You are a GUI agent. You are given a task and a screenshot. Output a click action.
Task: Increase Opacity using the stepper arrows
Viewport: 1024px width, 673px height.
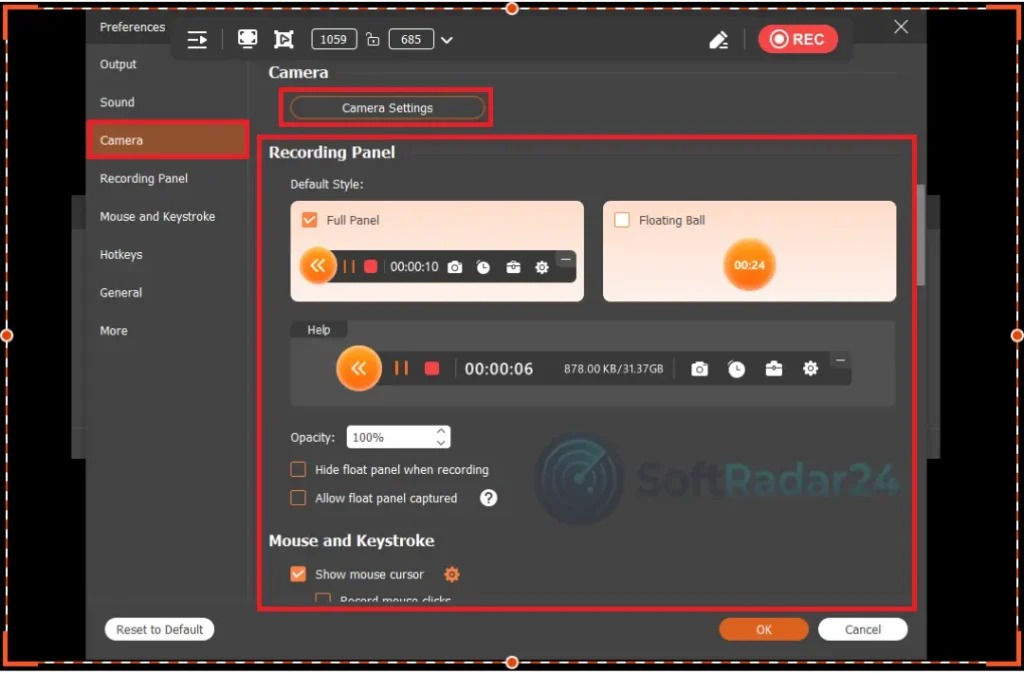tap(441, 432)
